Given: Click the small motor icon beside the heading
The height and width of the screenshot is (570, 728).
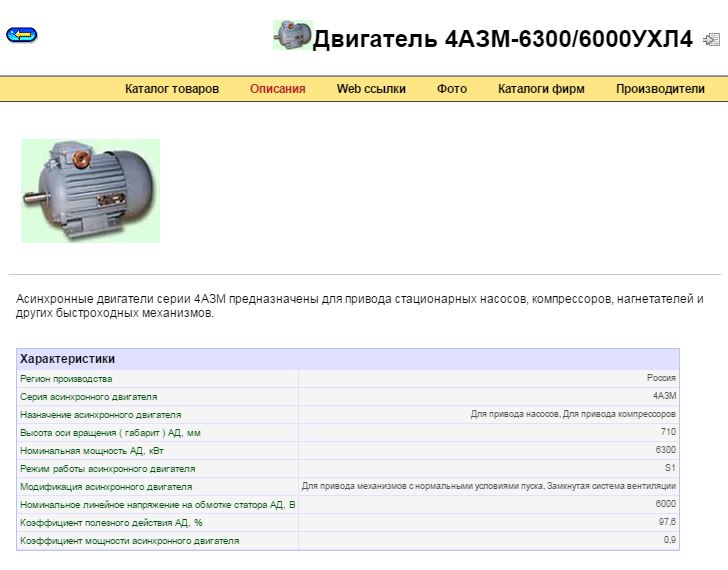Looking at the screenshot, I should click(x=292, y=35).
